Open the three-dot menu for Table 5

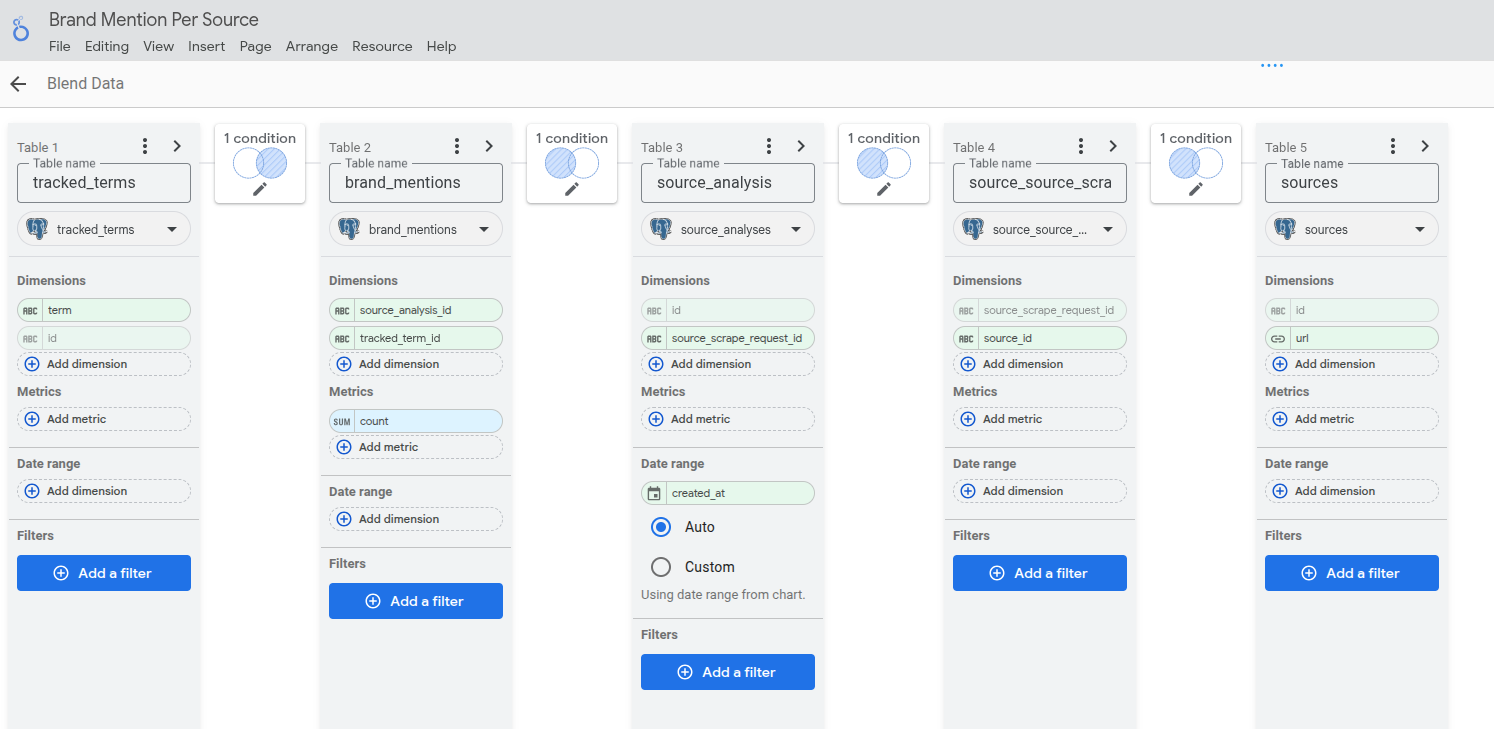pos(1393,146)
